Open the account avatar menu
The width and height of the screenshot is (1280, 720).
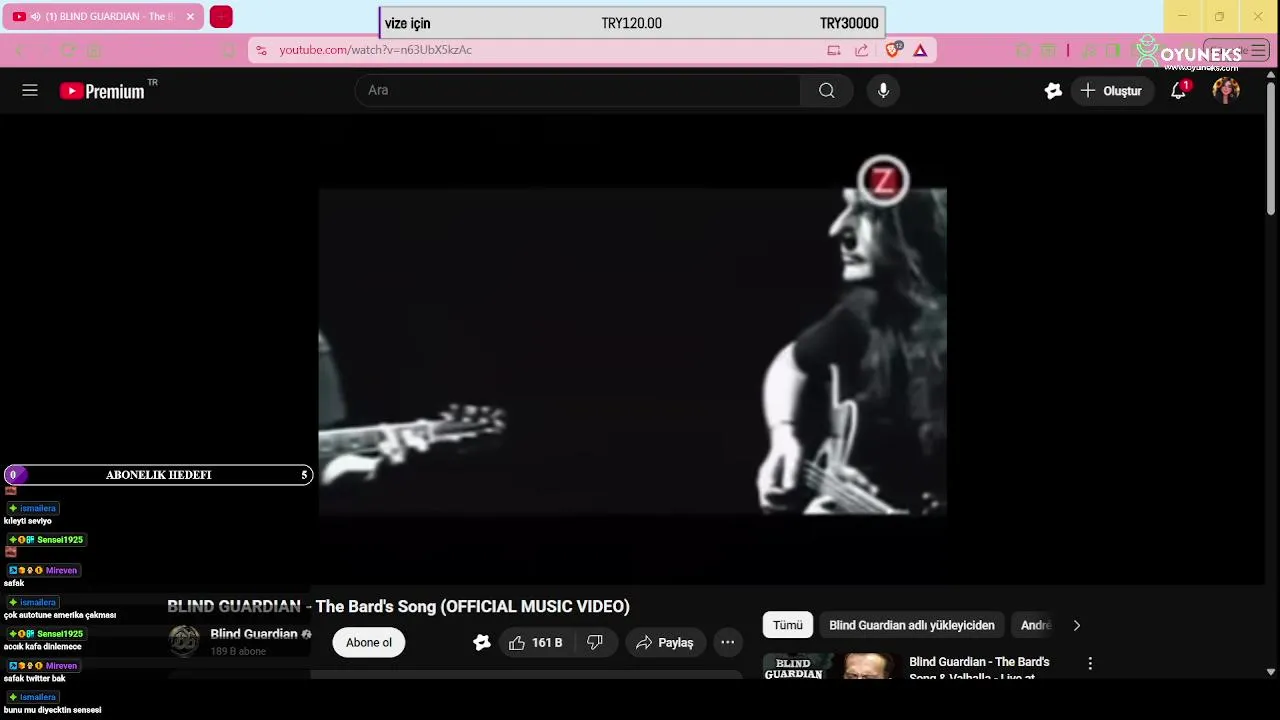click(1226, 90)
